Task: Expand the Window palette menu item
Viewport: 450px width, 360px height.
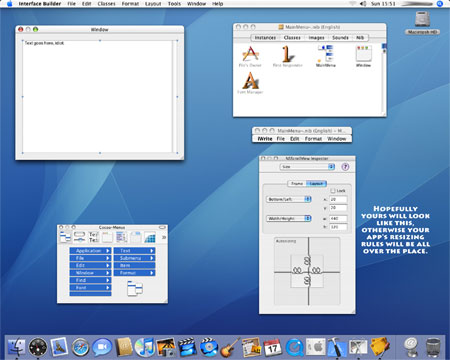Action: click(90, 273)
